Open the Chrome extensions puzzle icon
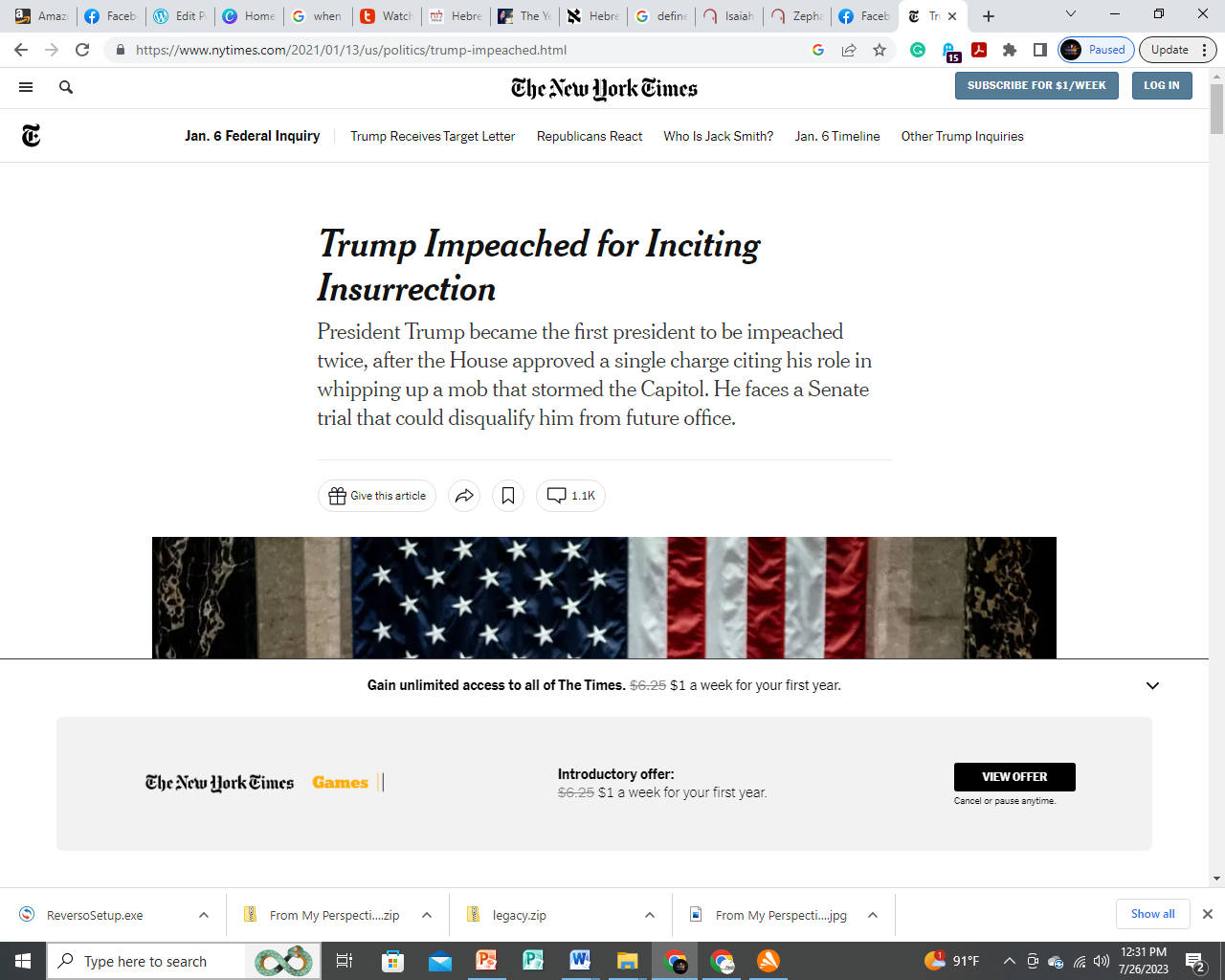This screenshot has height=980, width=1225. click(x=1010, y=50)
